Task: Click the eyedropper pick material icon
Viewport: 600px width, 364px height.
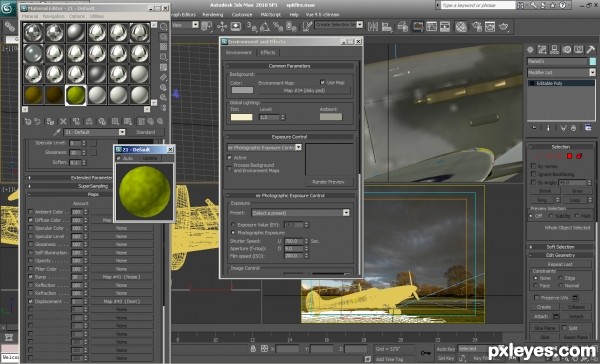Action: (x=57, y=132)
